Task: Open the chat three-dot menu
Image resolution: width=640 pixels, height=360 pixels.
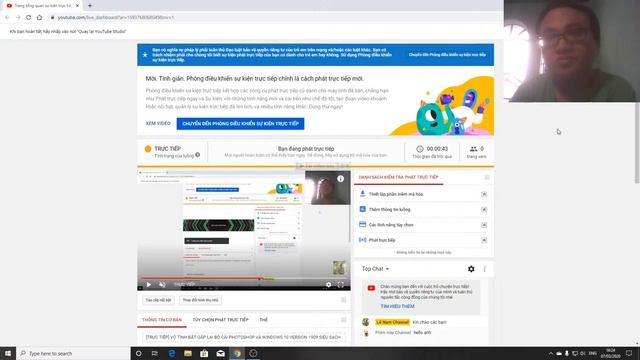Action: [484, 269]
